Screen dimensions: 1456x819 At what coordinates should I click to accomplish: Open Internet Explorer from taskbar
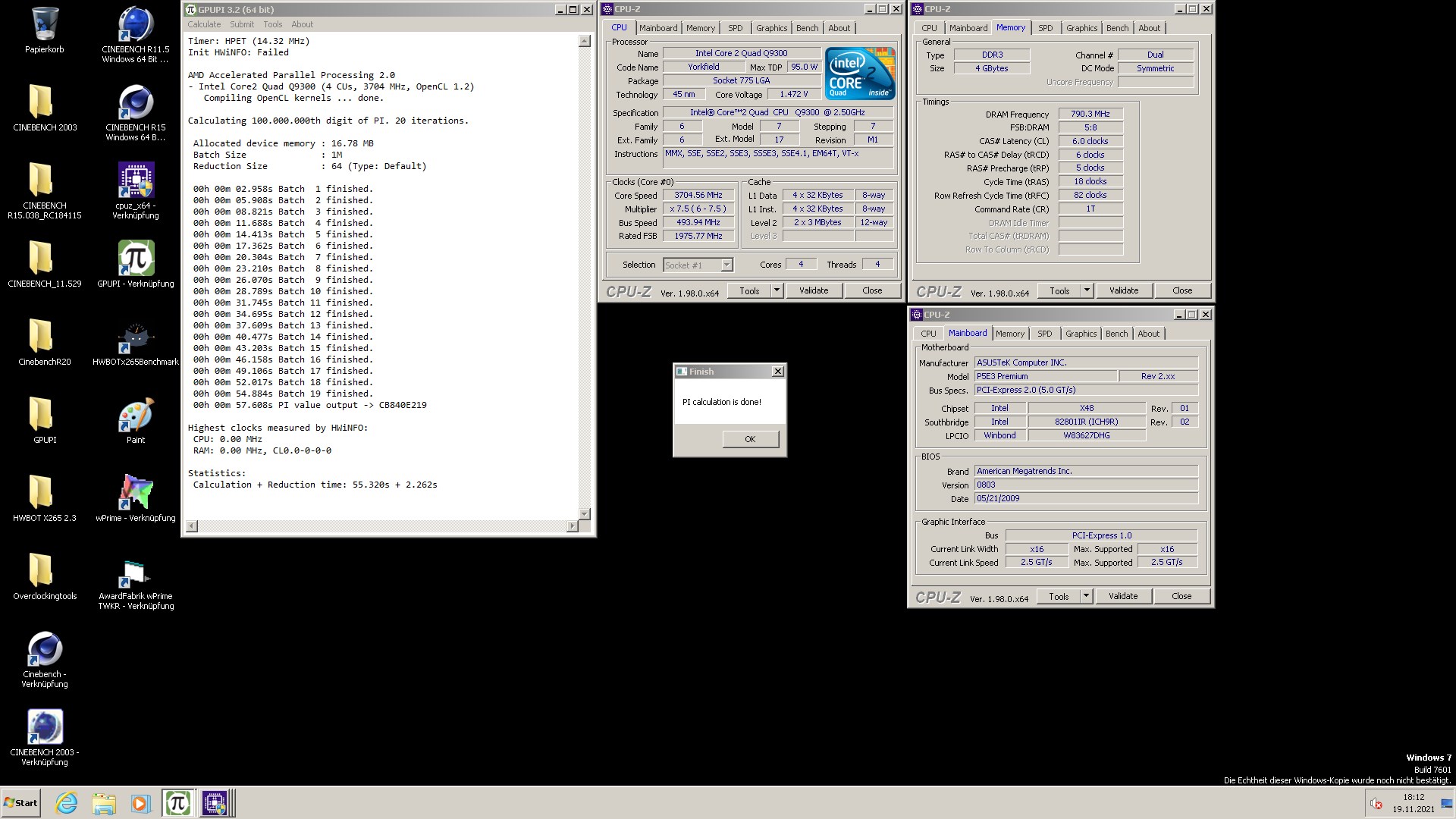coord(67,803)
